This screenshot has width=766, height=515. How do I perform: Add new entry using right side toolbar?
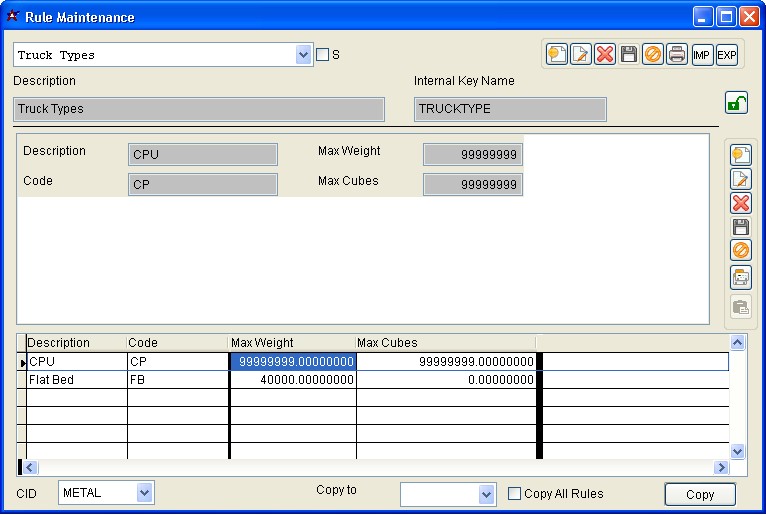[x=741, y=155]
